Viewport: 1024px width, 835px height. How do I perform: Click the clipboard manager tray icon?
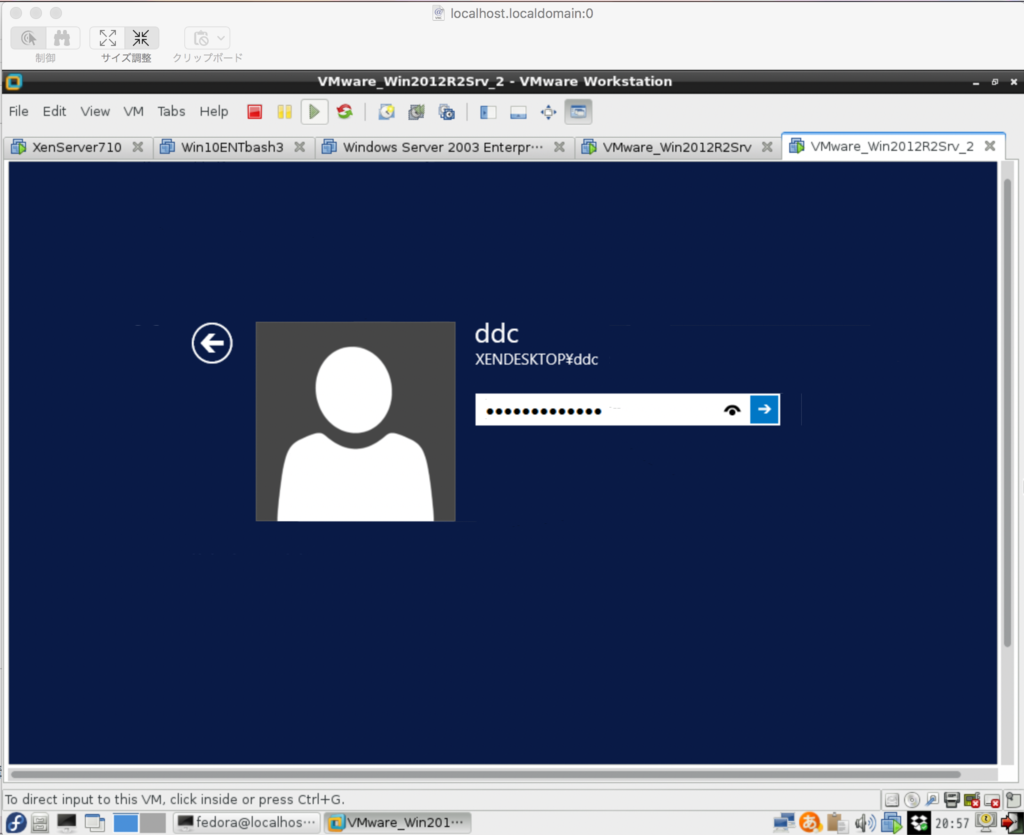(x=837, y=823)
